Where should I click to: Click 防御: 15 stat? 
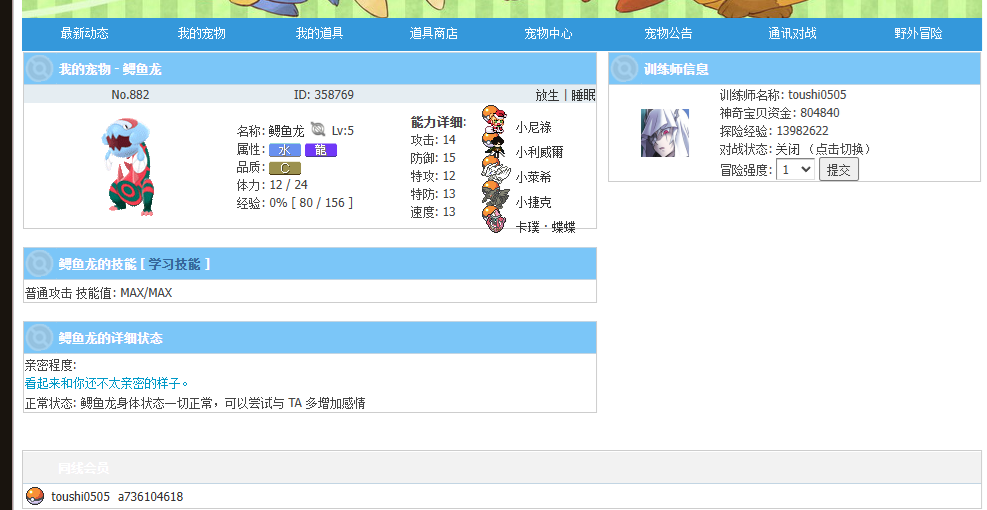tap(433, 158)
